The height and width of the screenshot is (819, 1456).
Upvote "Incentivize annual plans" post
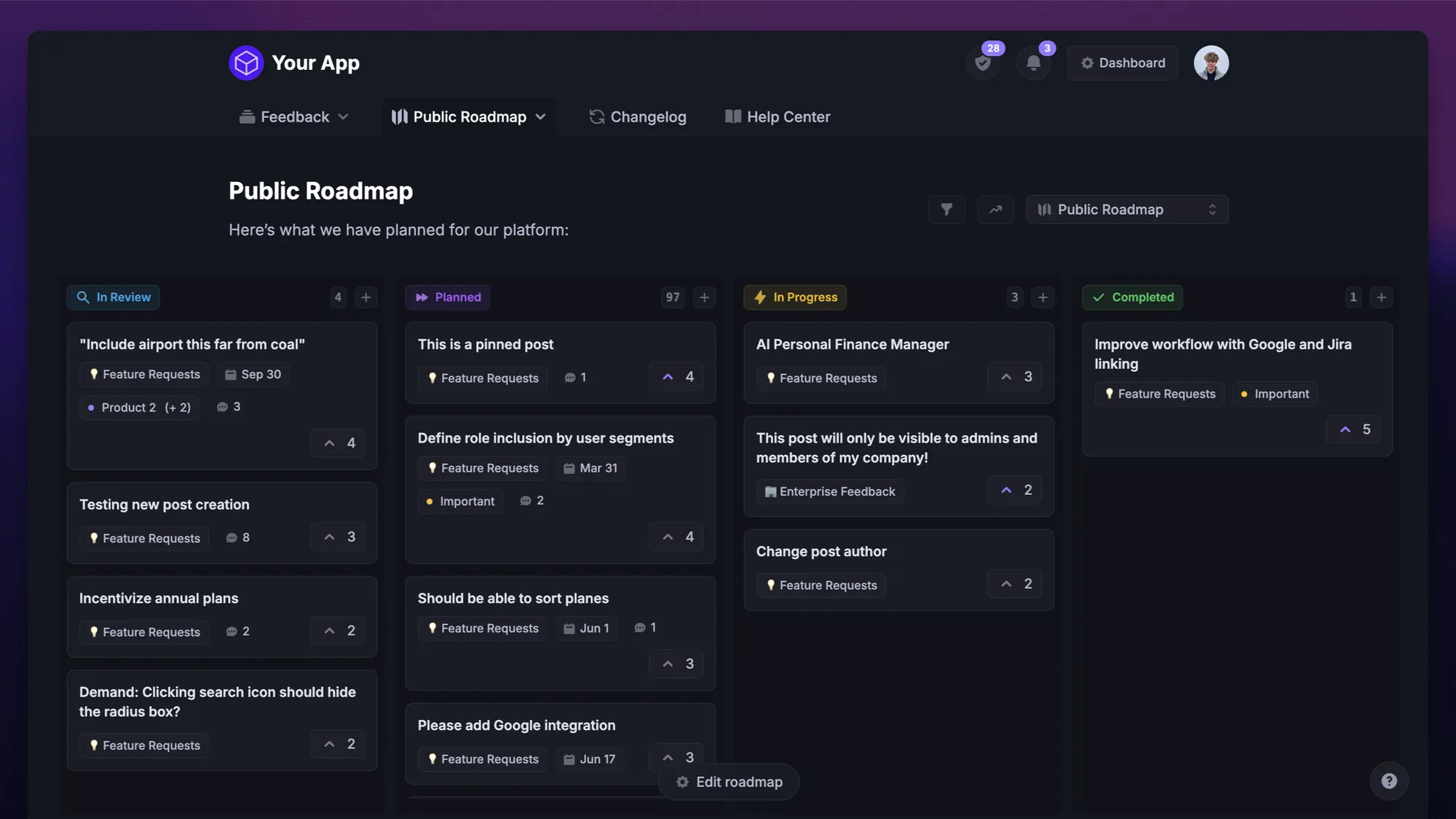338,631
